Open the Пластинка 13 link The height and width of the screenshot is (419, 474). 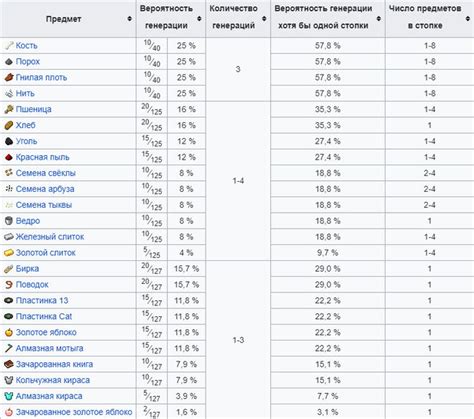coord(42,300)
